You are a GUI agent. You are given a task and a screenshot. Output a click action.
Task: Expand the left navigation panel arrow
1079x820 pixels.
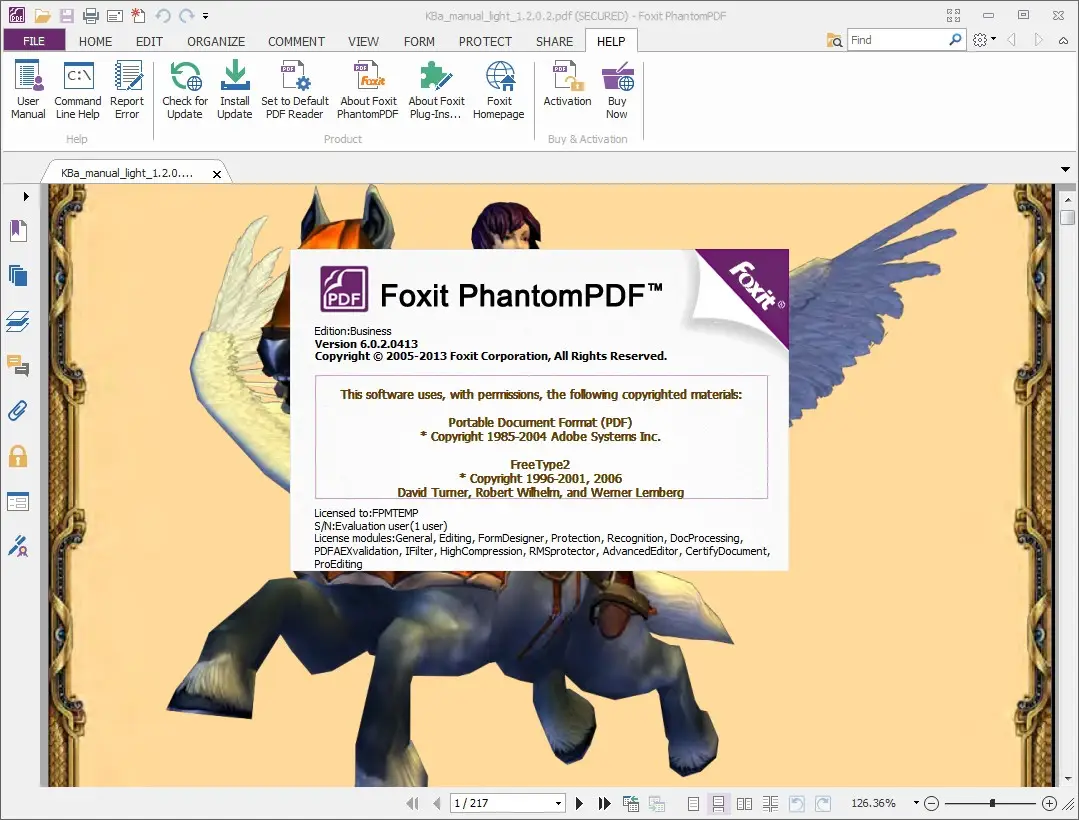pos(26,196)
